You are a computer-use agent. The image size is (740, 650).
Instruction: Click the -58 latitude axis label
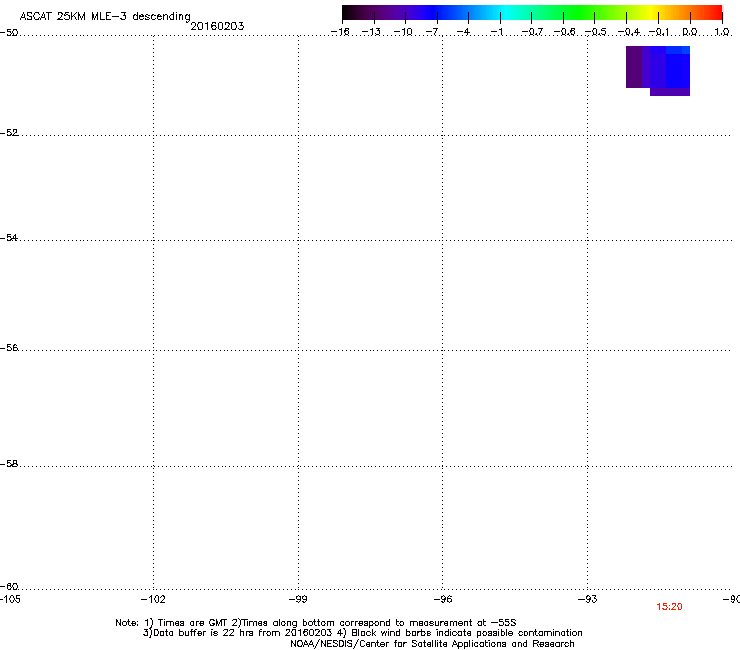9,464
